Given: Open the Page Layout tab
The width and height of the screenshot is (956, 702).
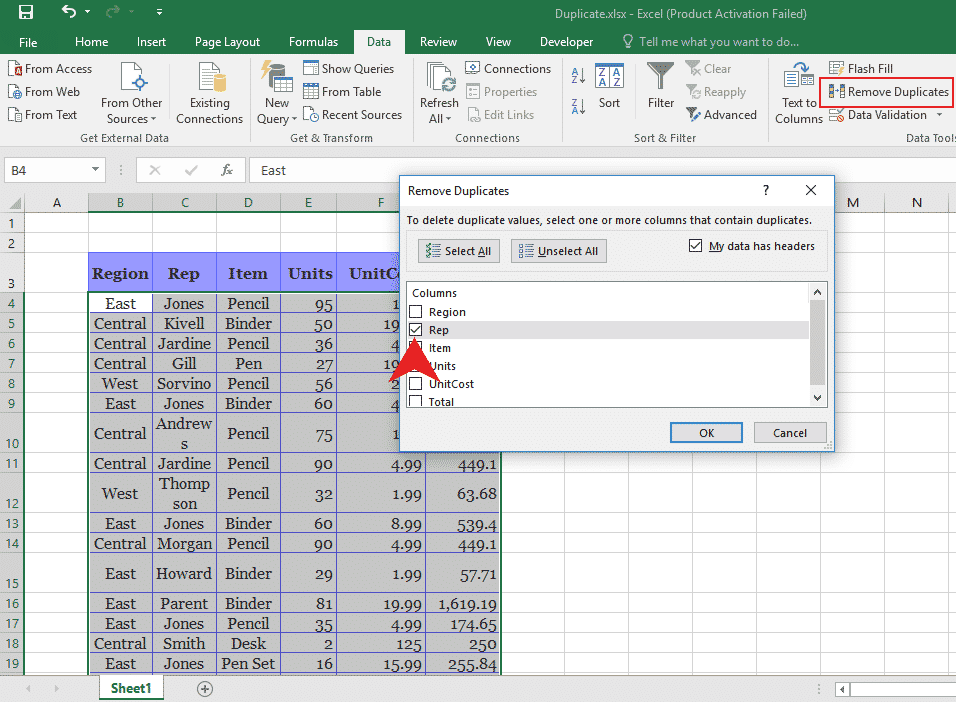Looking at the screenshot, I should 227,42.
